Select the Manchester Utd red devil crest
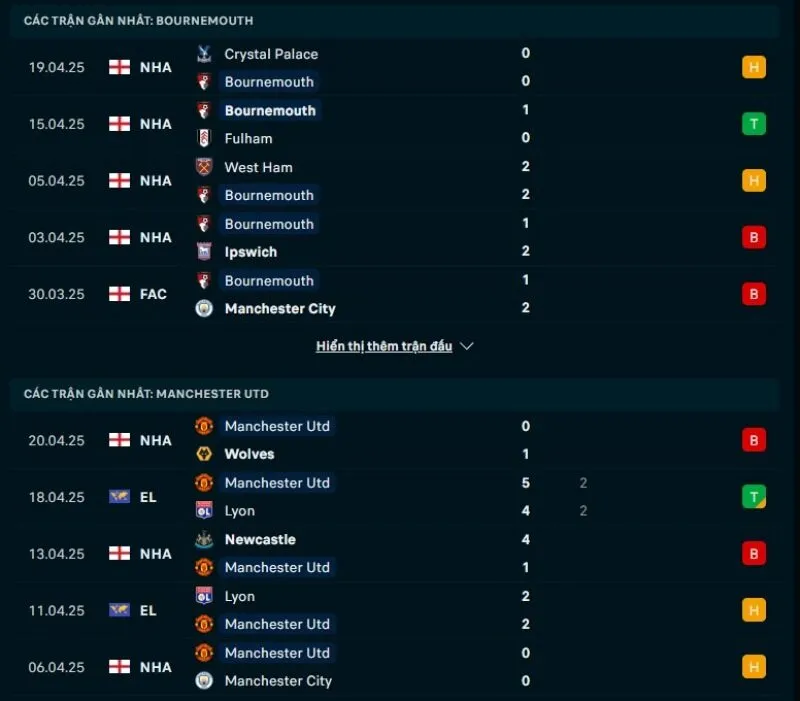800x701 pixels. pyautogui.click(x=203, y=426)
